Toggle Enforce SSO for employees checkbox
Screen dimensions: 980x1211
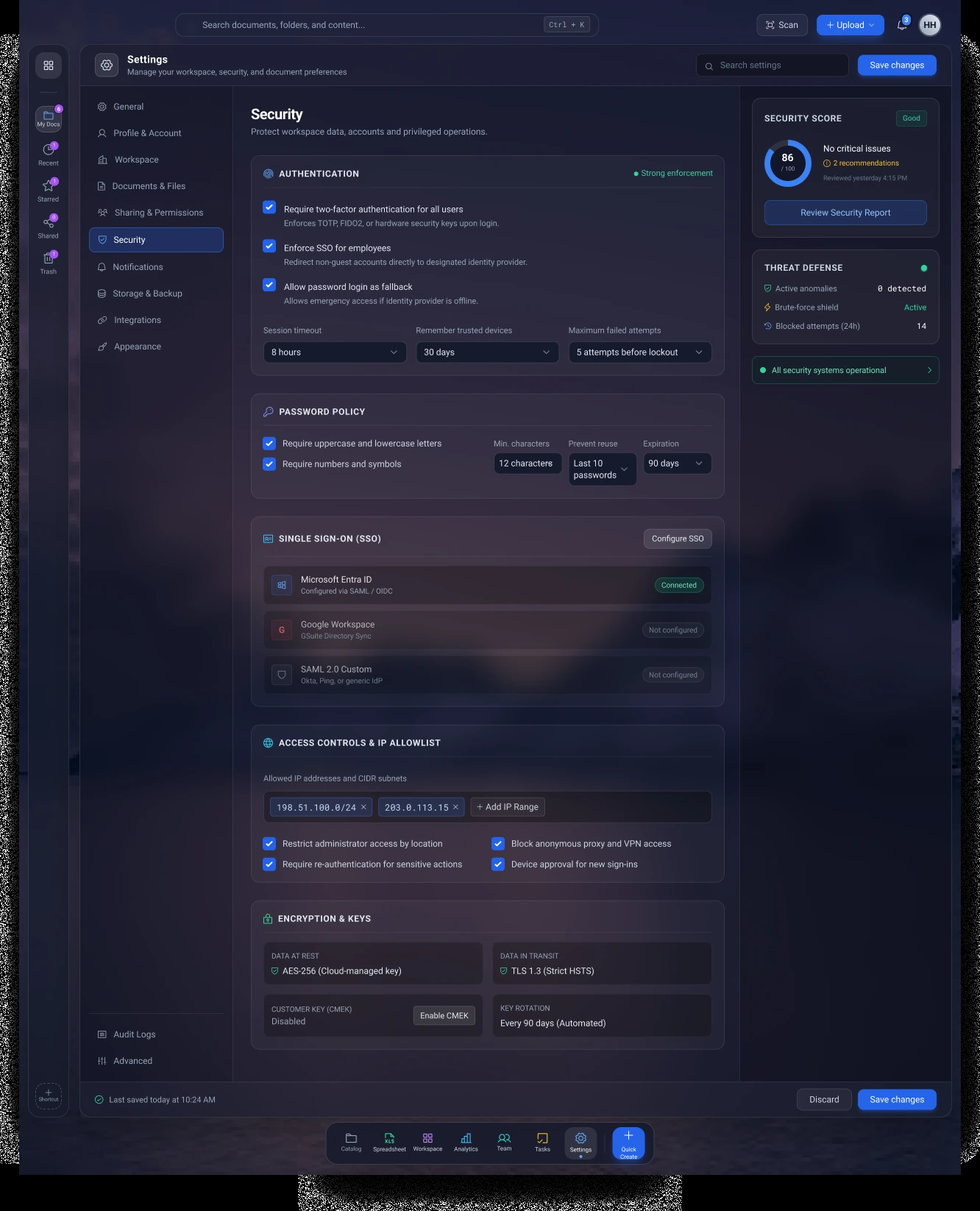click(x=269, y=246)
